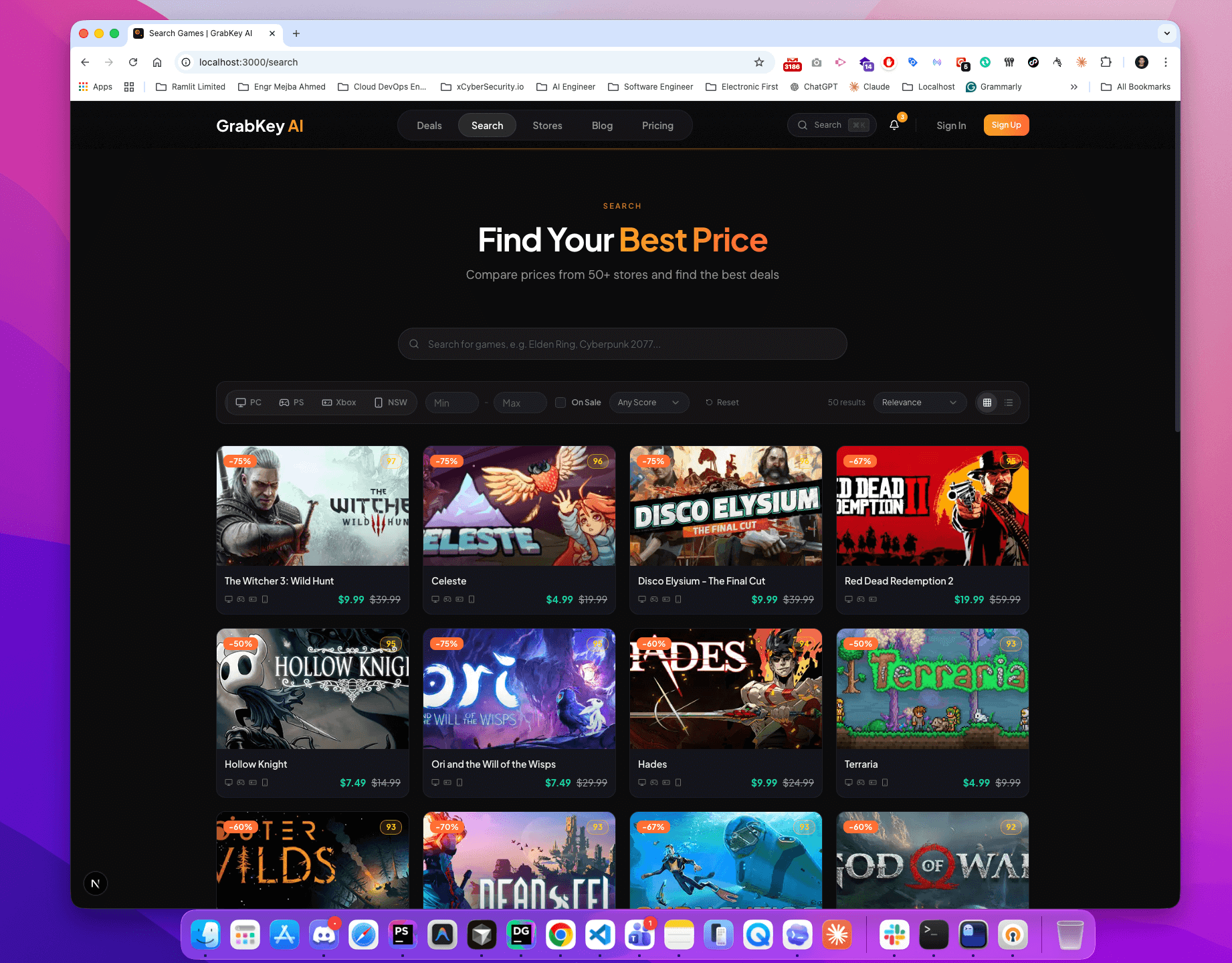Viewport: 1232px width, 963px height.
Task: Open the Pricing nav item
Action: click(x=657, y=125)
